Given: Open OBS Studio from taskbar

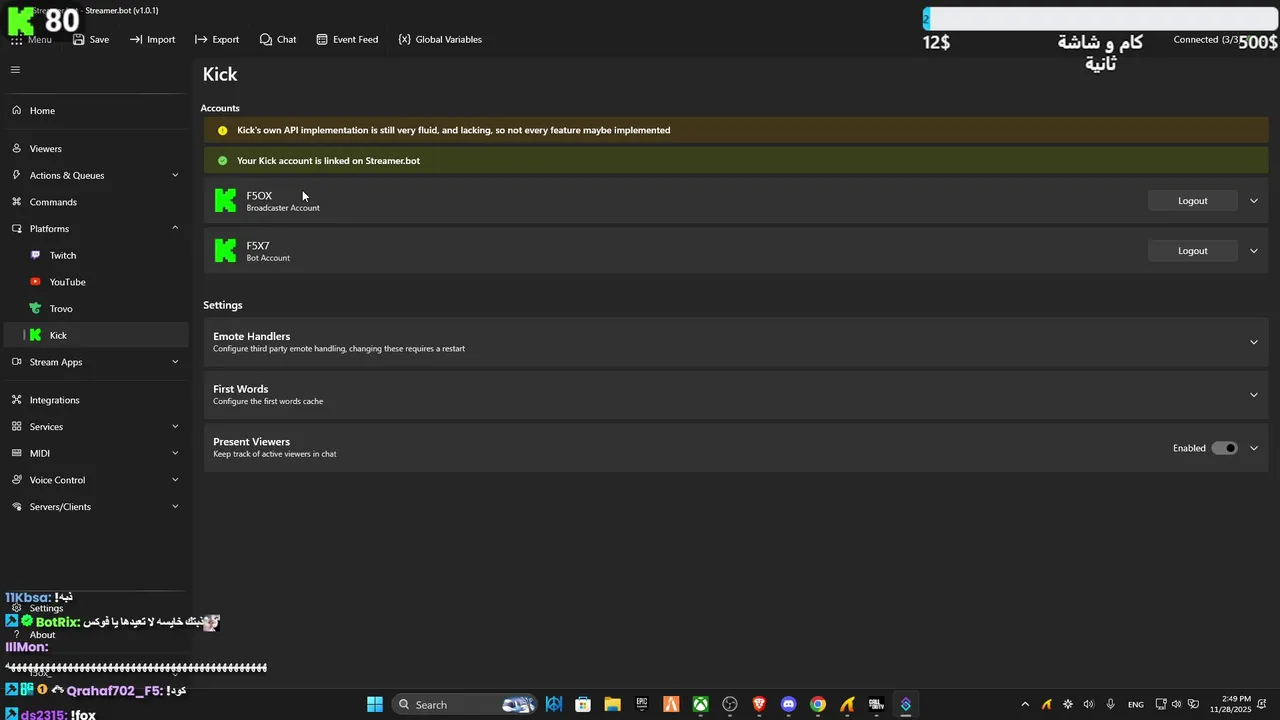Looking at the screenshot, I should [730, 705].
